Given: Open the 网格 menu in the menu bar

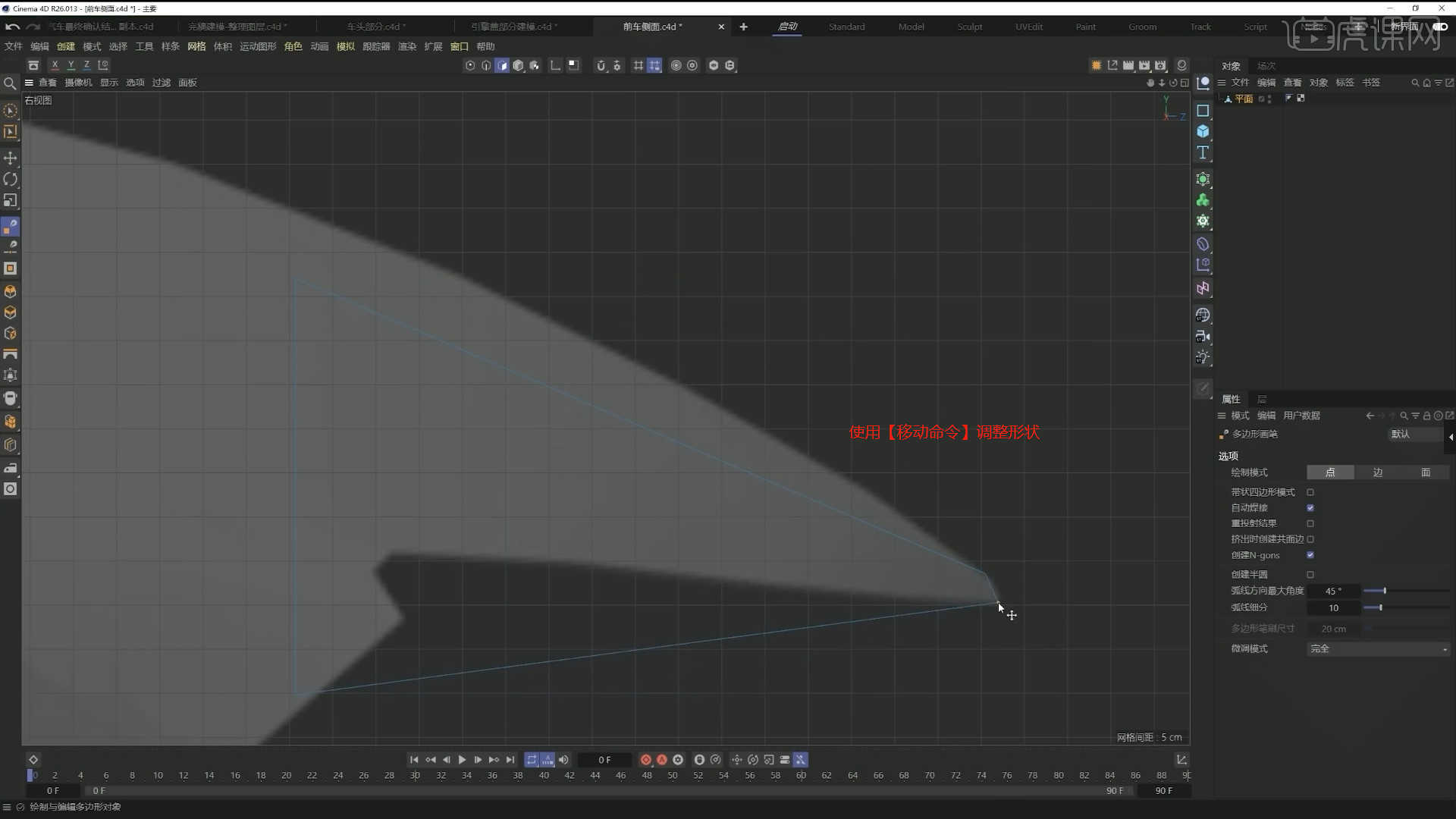Looking at the screenshot, I should point(196,46).
